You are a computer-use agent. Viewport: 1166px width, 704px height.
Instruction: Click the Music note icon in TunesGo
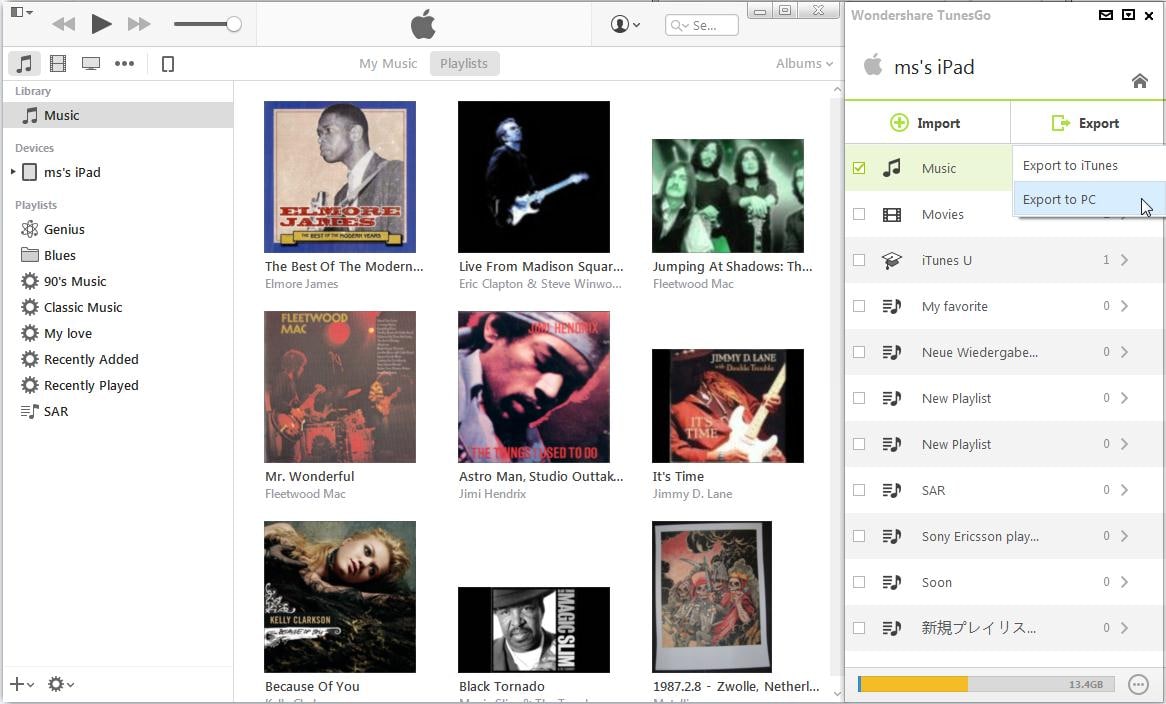pos(892,168)
